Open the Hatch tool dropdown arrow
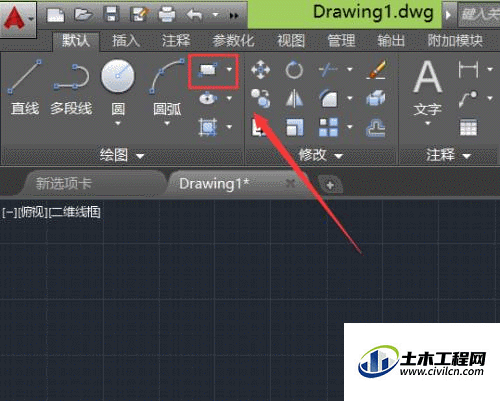Screen dimensions: 500x401 coord(229,127)
